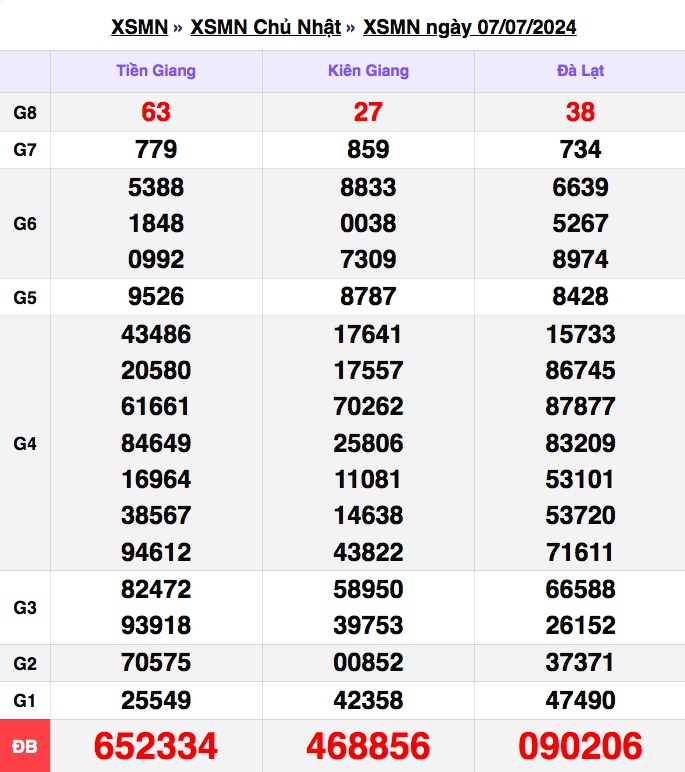Select G6 number 1848
Viewport: 685px width, 772px height.
[156, 224]
